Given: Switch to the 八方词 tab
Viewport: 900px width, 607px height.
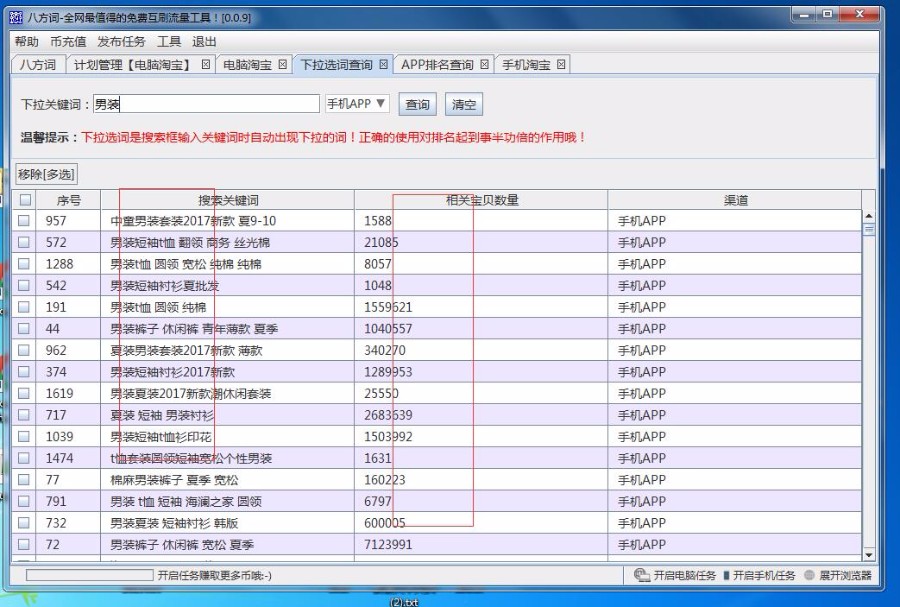Looking at the screenshot, I should pyautogui.click(x=38, y=65).
